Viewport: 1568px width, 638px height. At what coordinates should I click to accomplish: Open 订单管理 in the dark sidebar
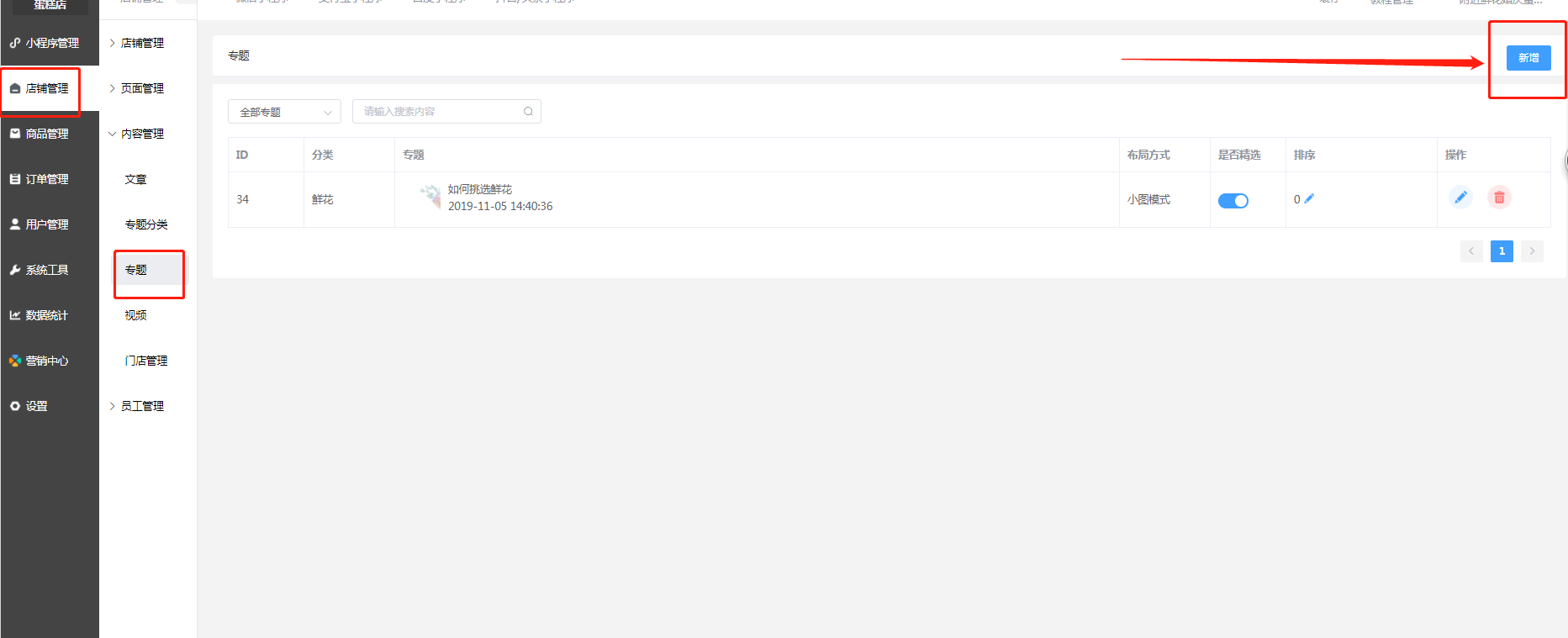(50, 179)
